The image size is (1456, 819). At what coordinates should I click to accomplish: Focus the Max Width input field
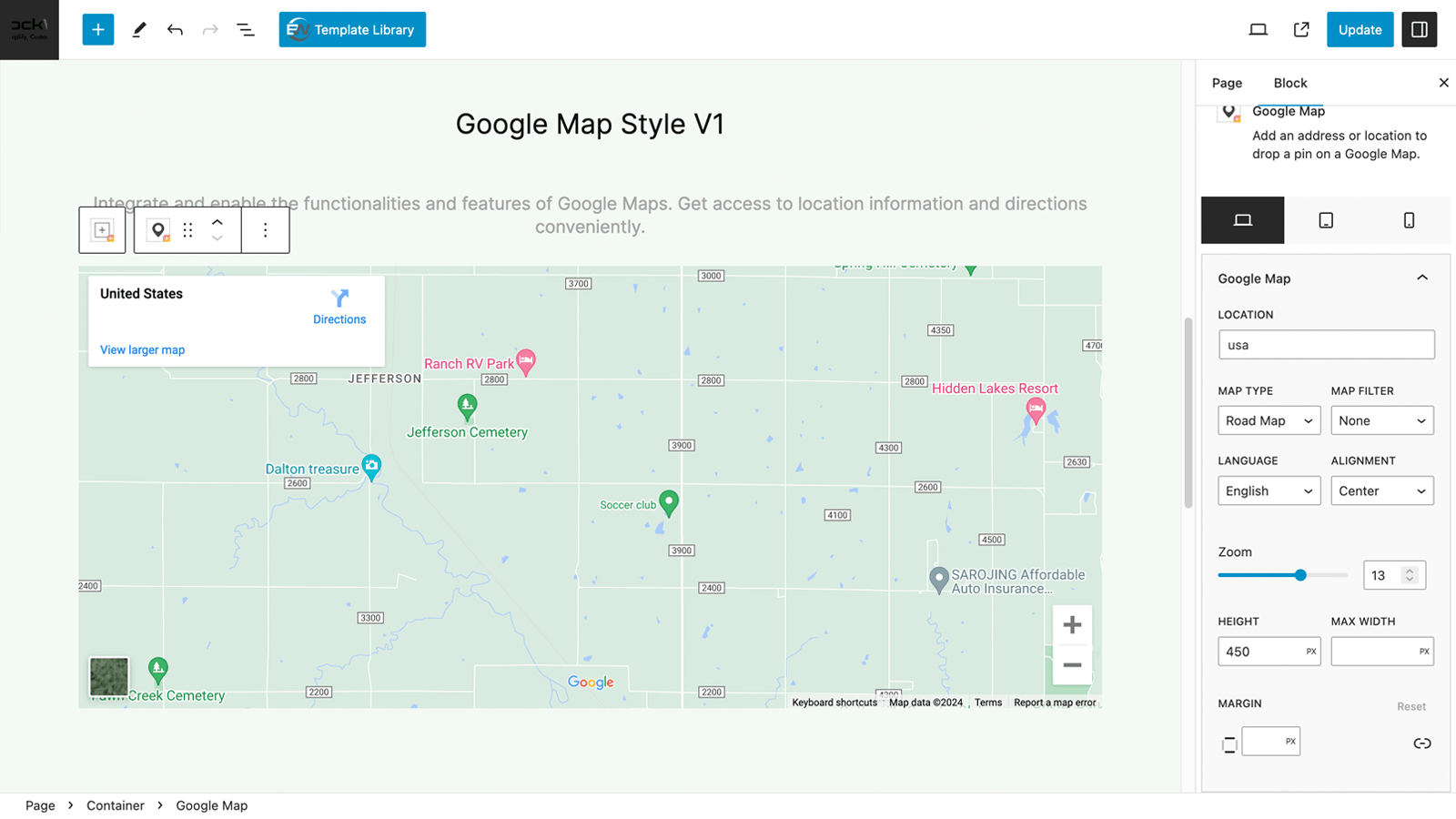pyautogui.click(x=1381, y=652)
